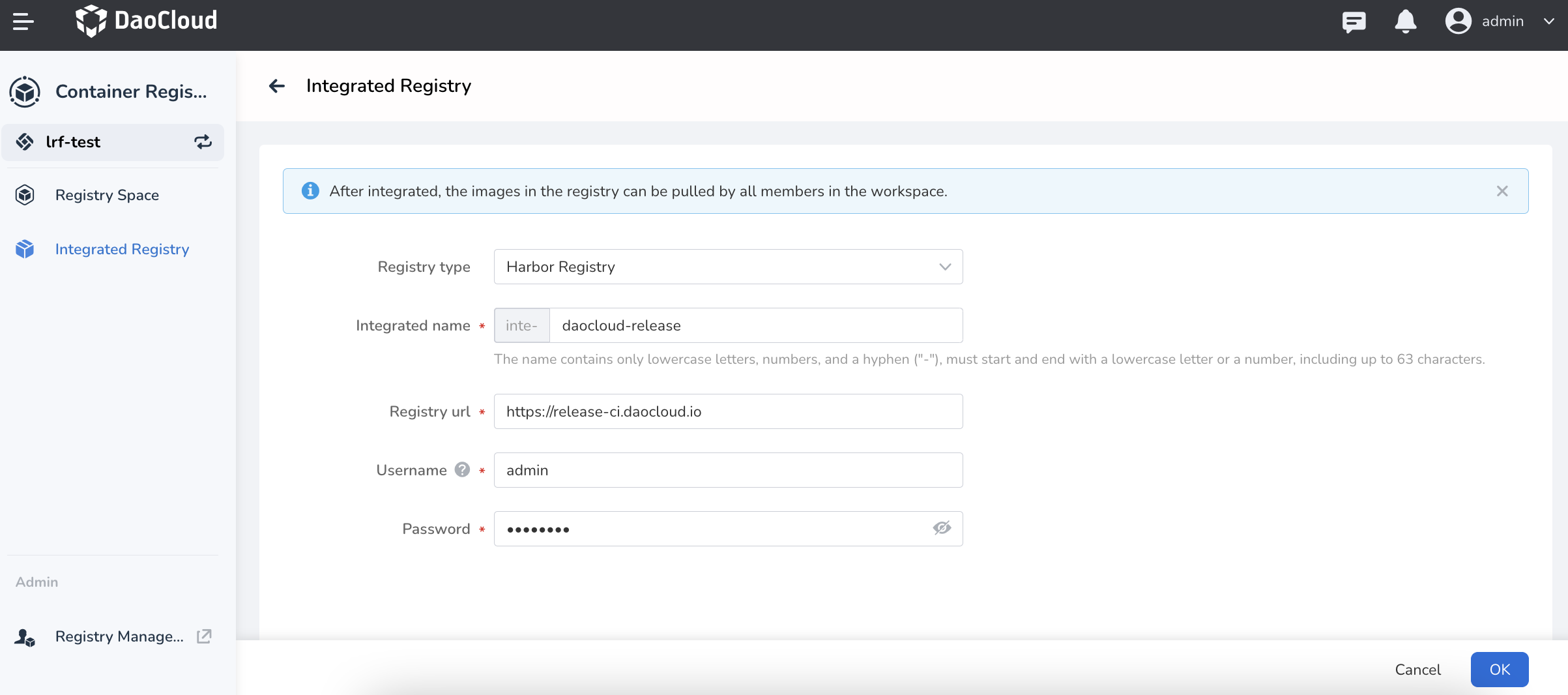Click the Integrated Registry sidebar icon

coord(25,249)
